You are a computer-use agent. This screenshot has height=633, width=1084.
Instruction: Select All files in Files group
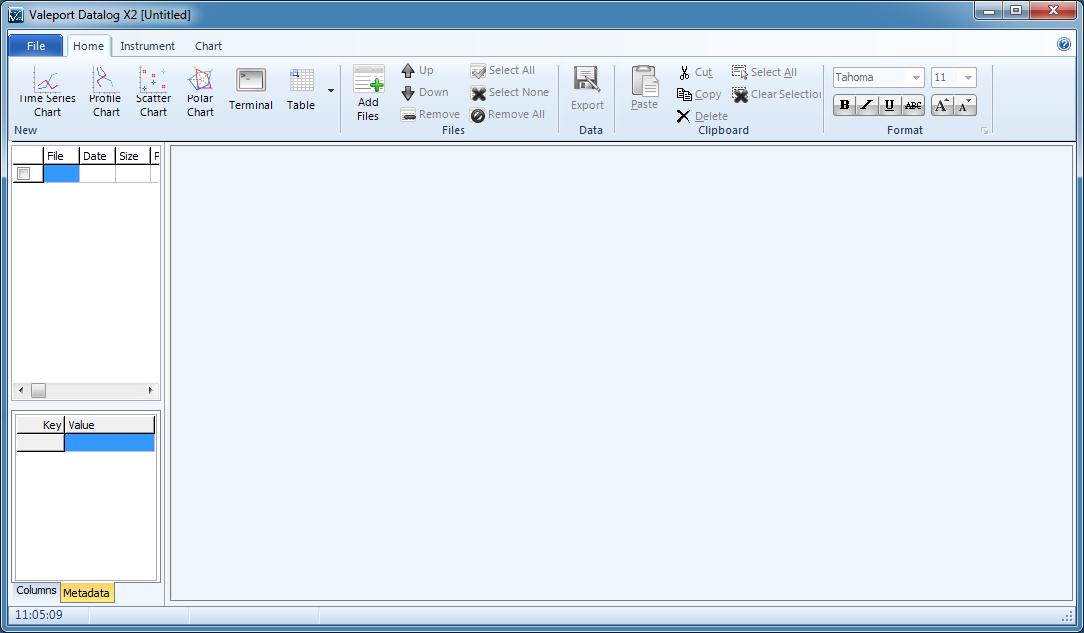coord(503,70)
